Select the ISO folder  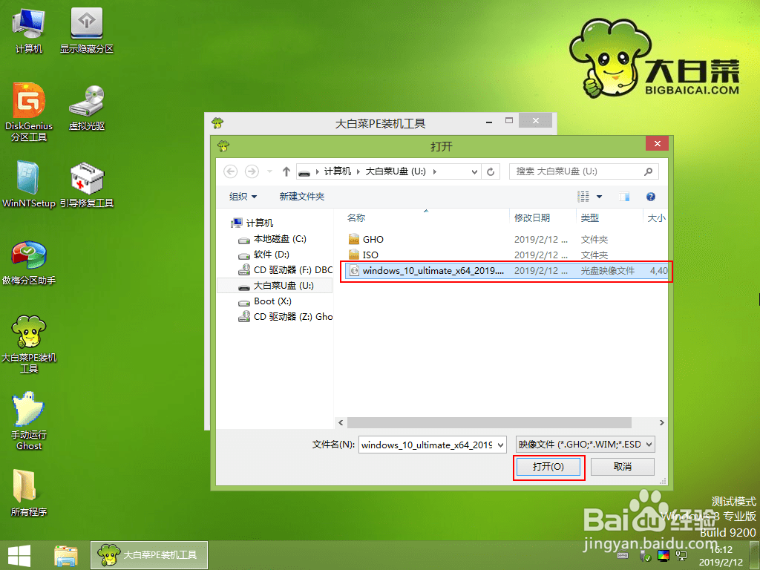(364, 255)
